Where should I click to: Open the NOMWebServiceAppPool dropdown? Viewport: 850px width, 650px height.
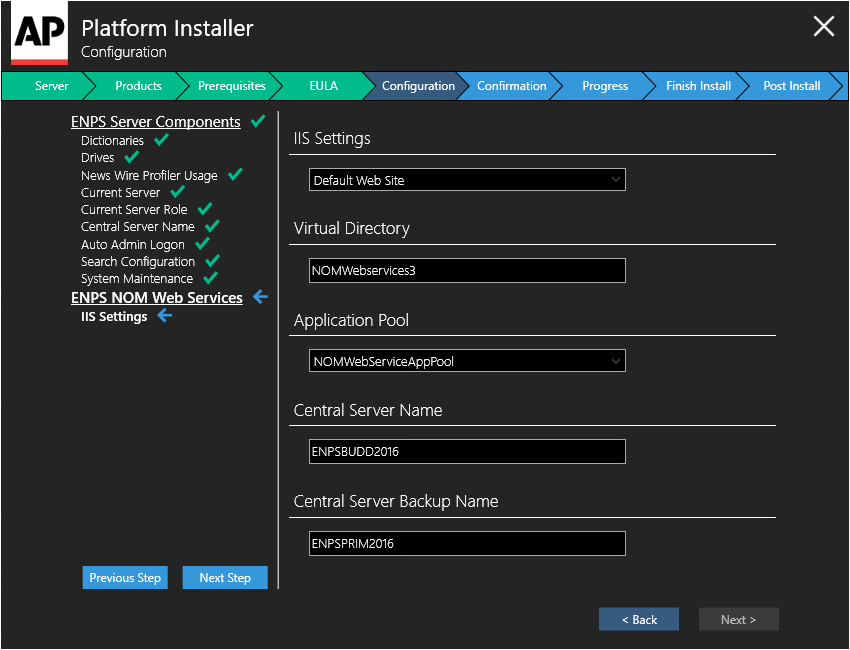[467, 361]
